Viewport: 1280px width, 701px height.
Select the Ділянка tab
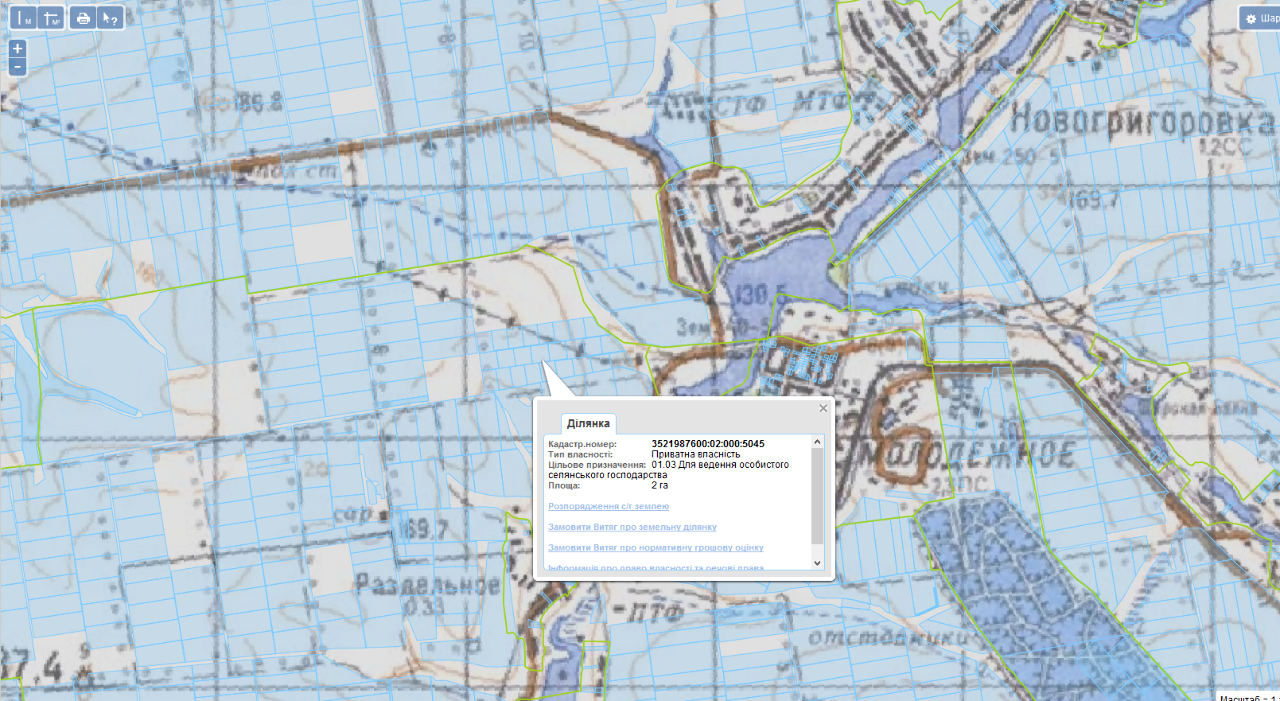588,424
